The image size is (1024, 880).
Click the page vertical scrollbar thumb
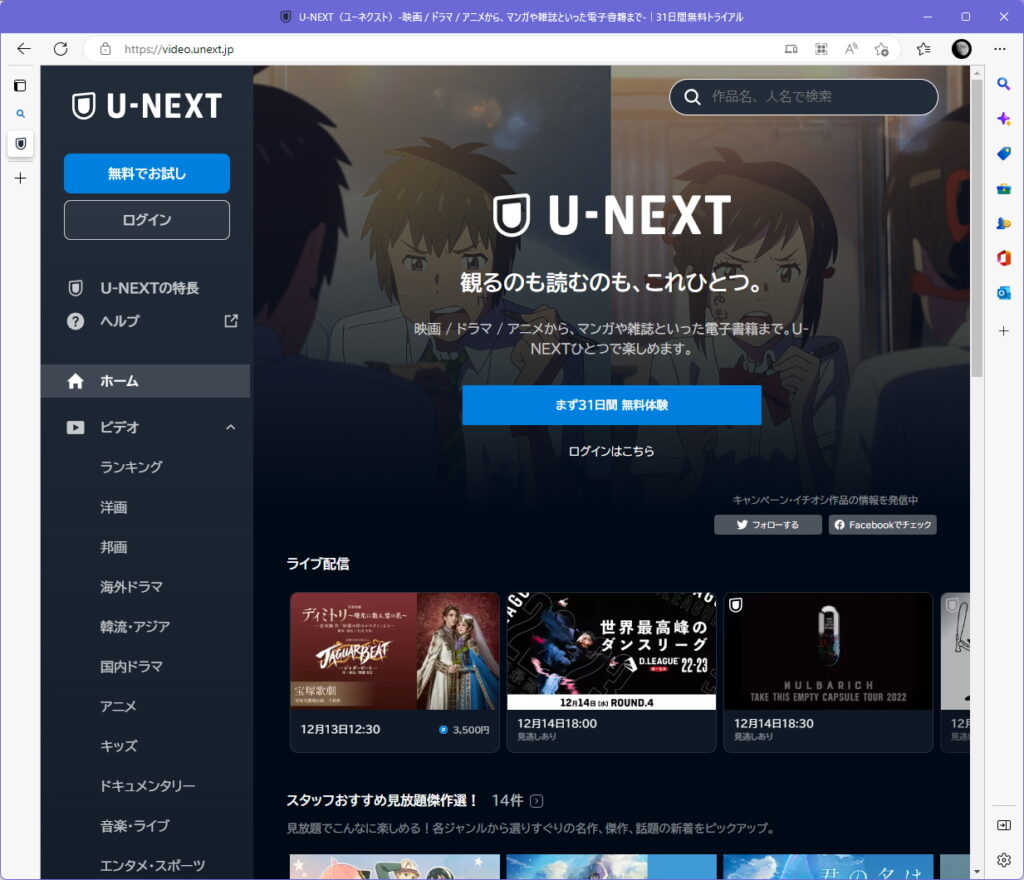point(977,228)
